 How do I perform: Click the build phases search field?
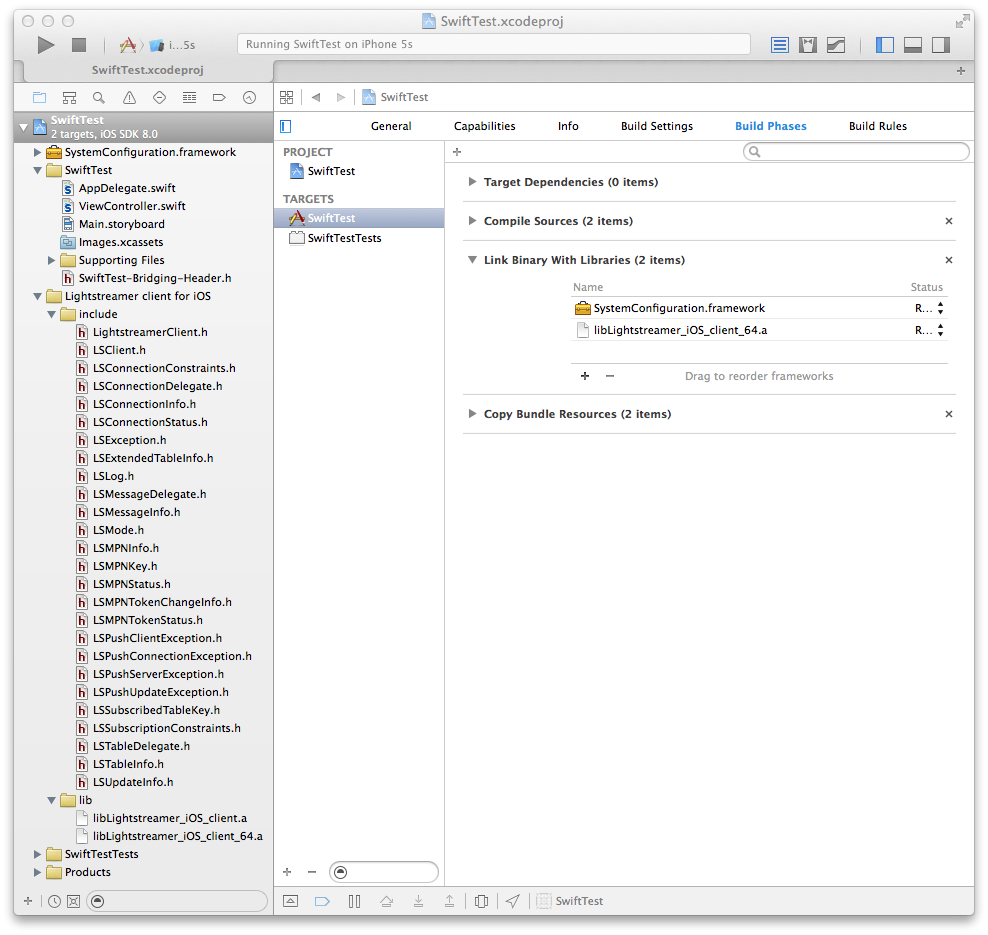pyautogui.click(x=856, y=152)
